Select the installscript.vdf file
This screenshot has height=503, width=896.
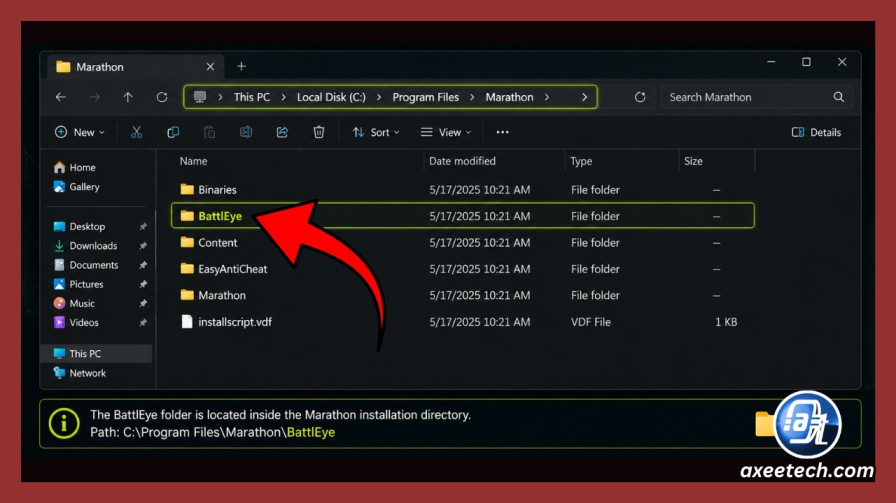pos(463,322)
